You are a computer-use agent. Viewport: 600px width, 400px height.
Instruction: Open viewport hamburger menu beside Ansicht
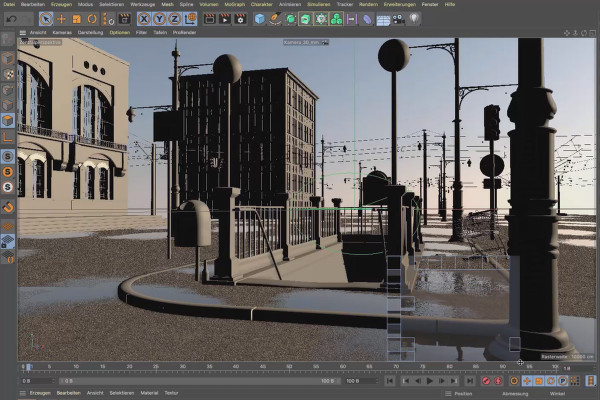pyautogui.click(x=23, y=33)
